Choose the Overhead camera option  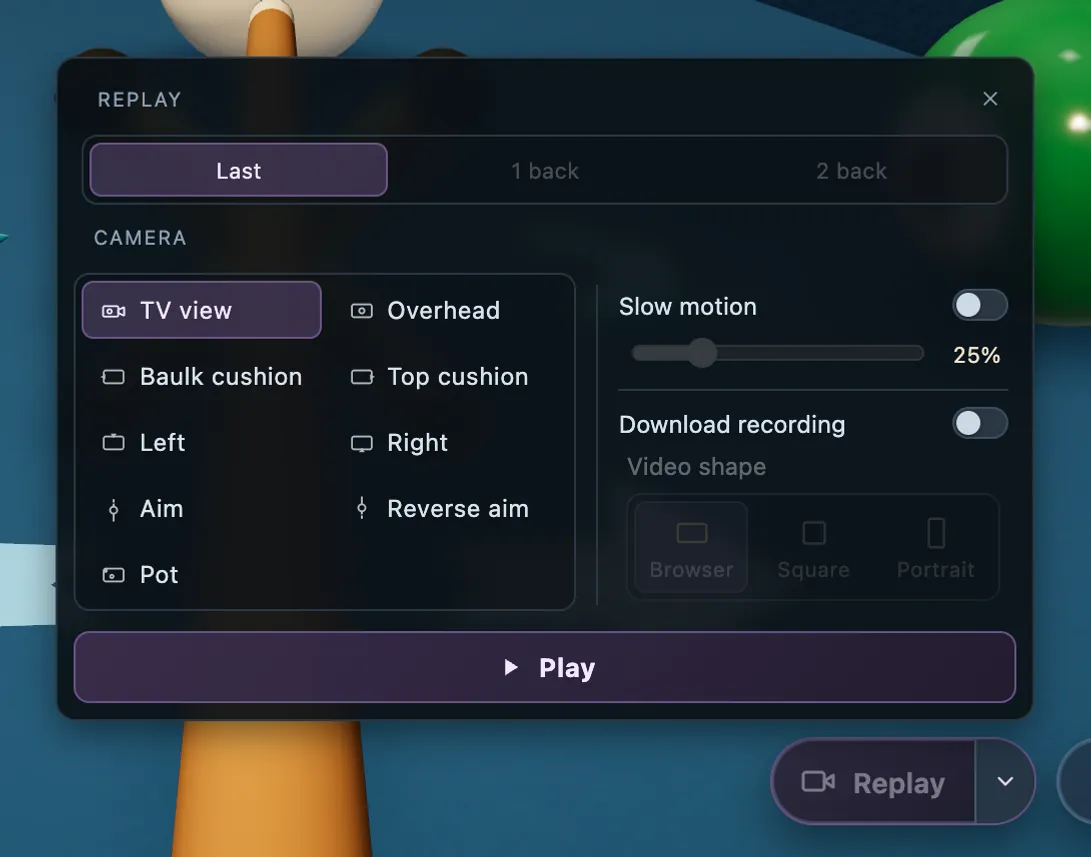pos(449,310)
